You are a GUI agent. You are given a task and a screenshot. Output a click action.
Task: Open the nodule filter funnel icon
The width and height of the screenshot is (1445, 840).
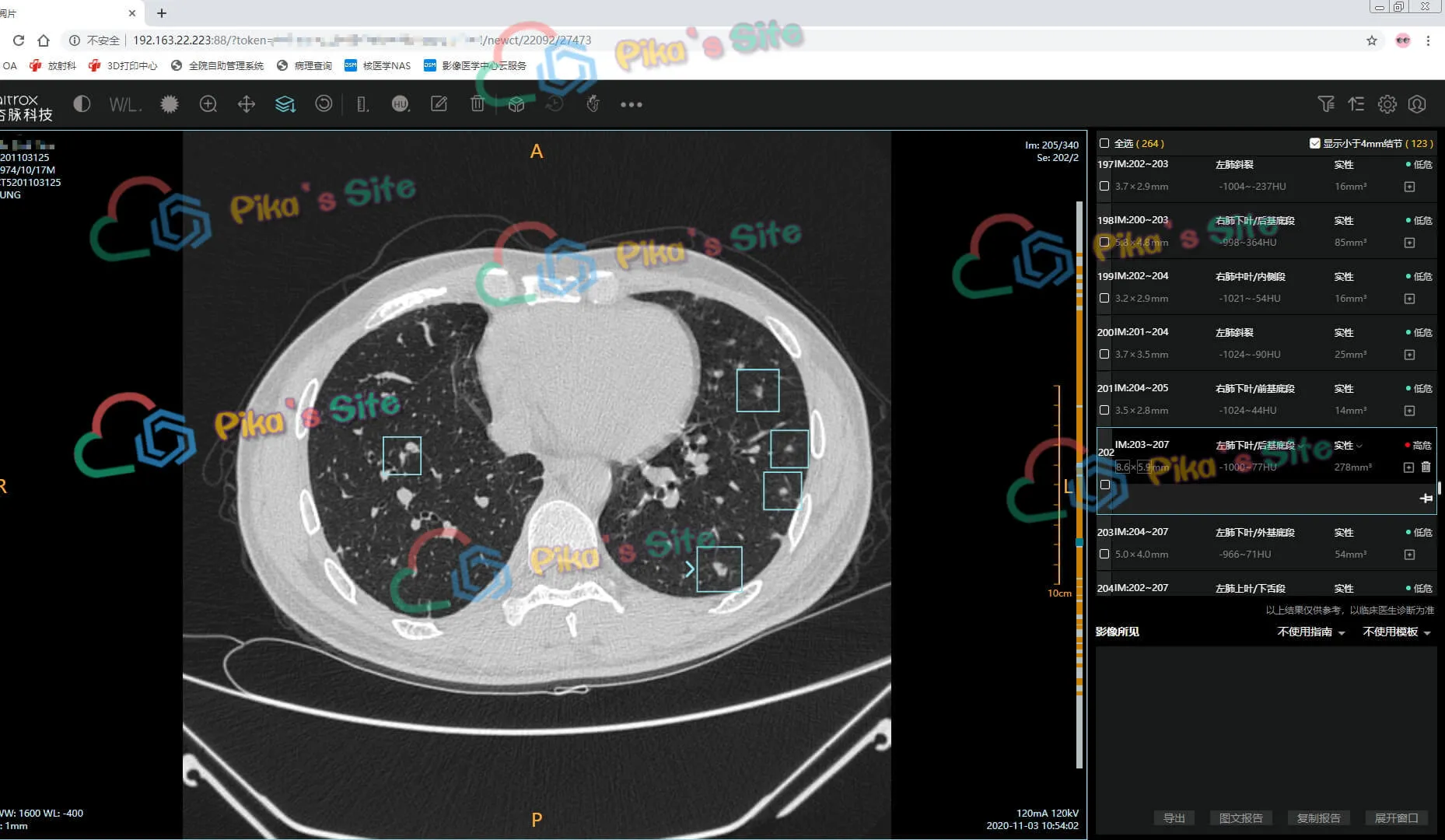(1326, 103)
